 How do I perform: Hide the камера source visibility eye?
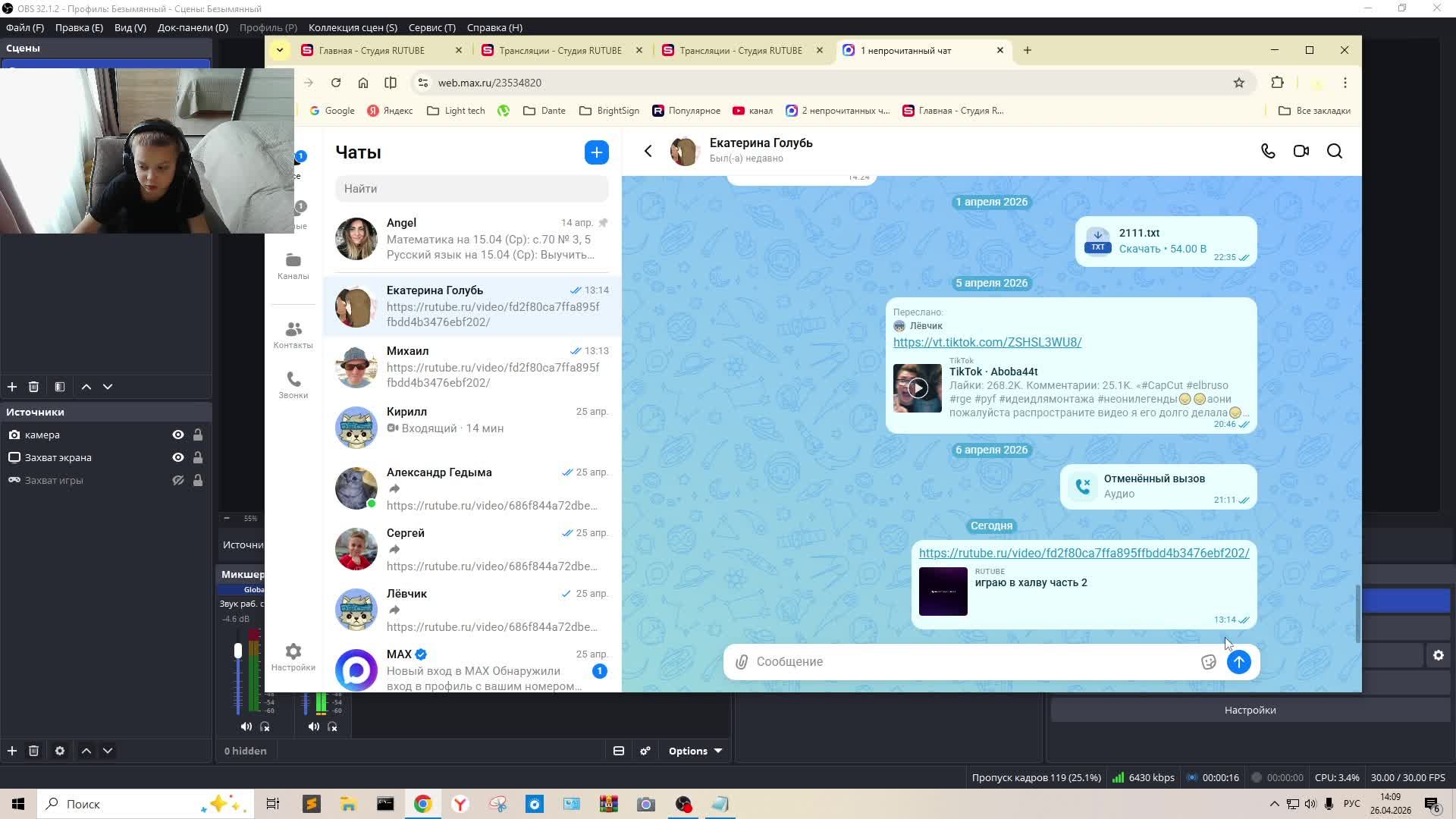178,435
